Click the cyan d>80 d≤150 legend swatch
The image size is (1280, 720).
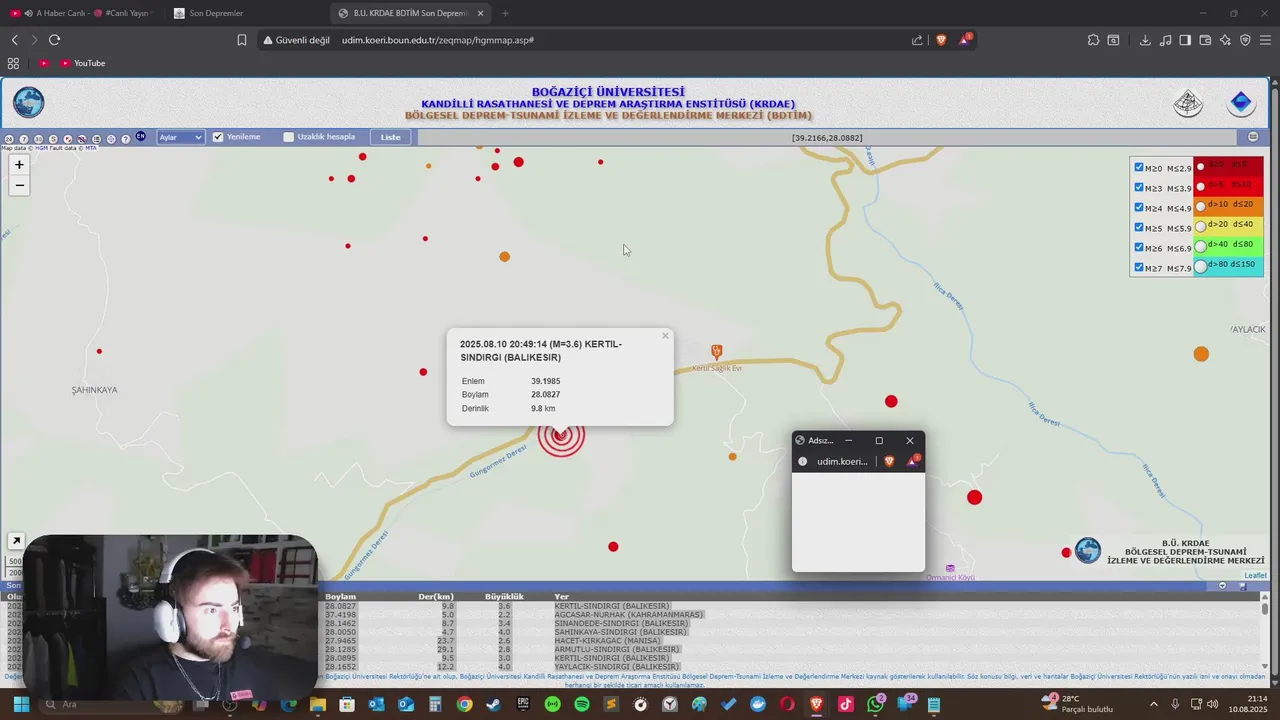point(1229,265)
